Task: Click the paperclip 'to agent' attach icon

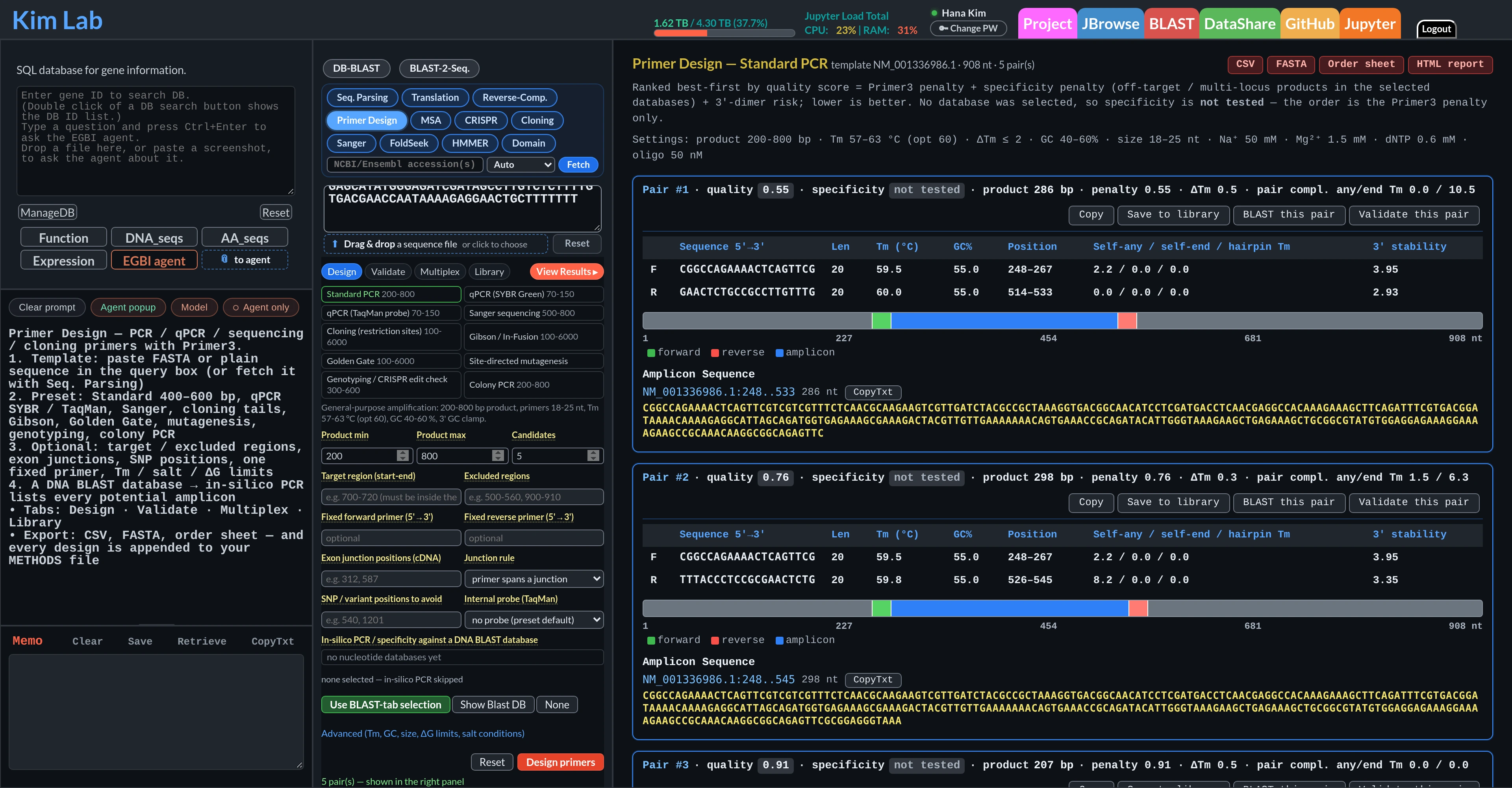Action: pyautogui.click(x=224, y=259)
